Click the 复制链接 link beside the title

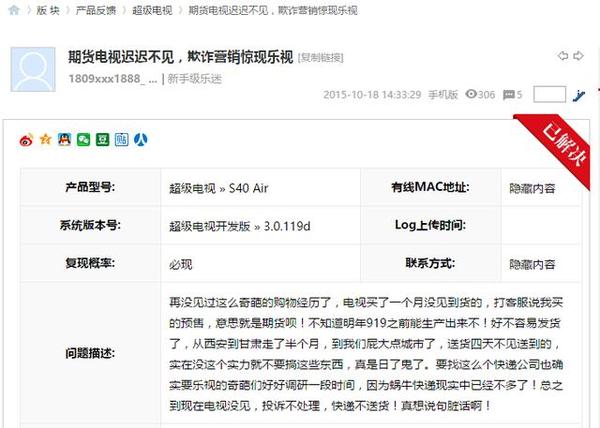(321, 58)
